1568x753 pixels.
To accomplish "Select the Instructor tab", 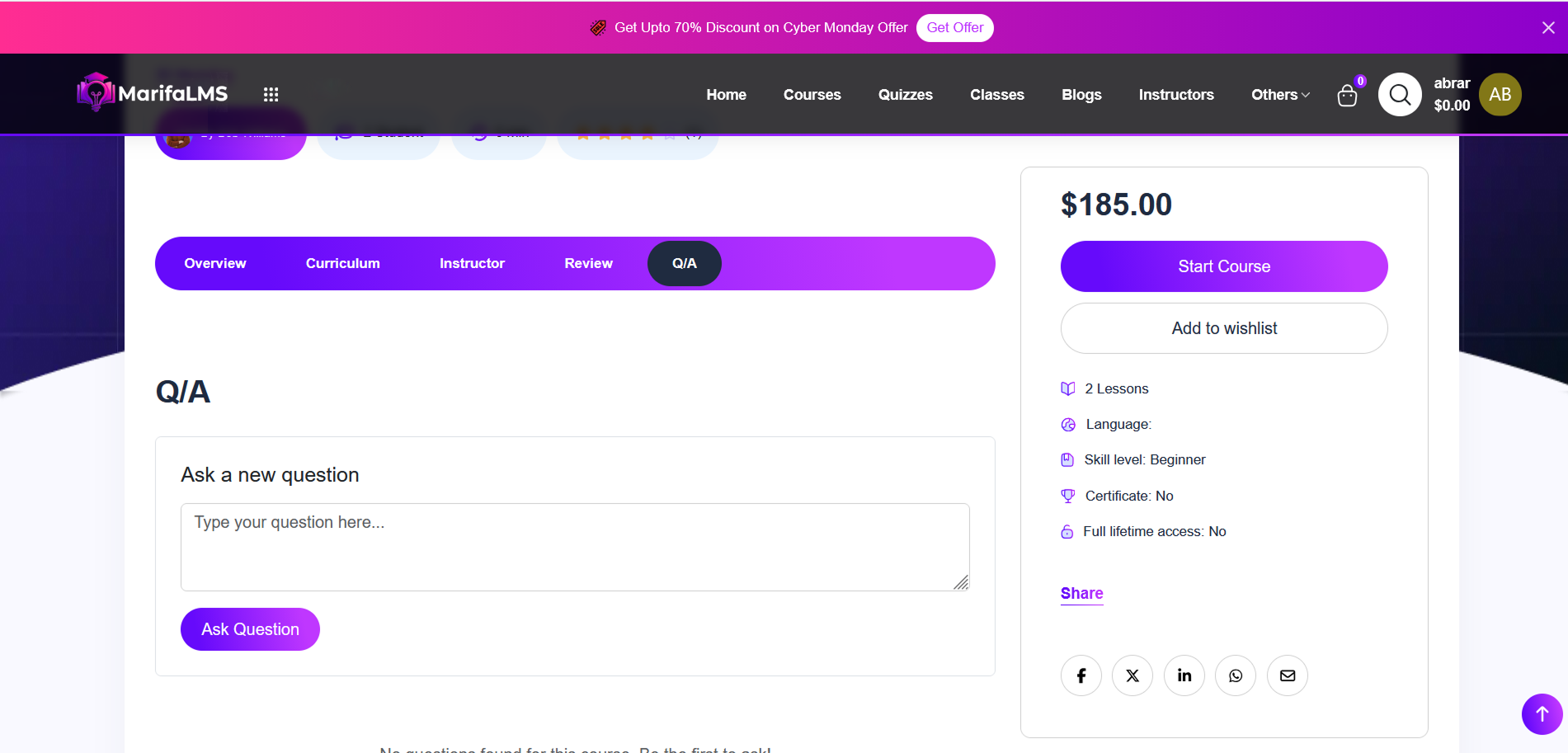I will pyautogui.click(x=472, y=263).
